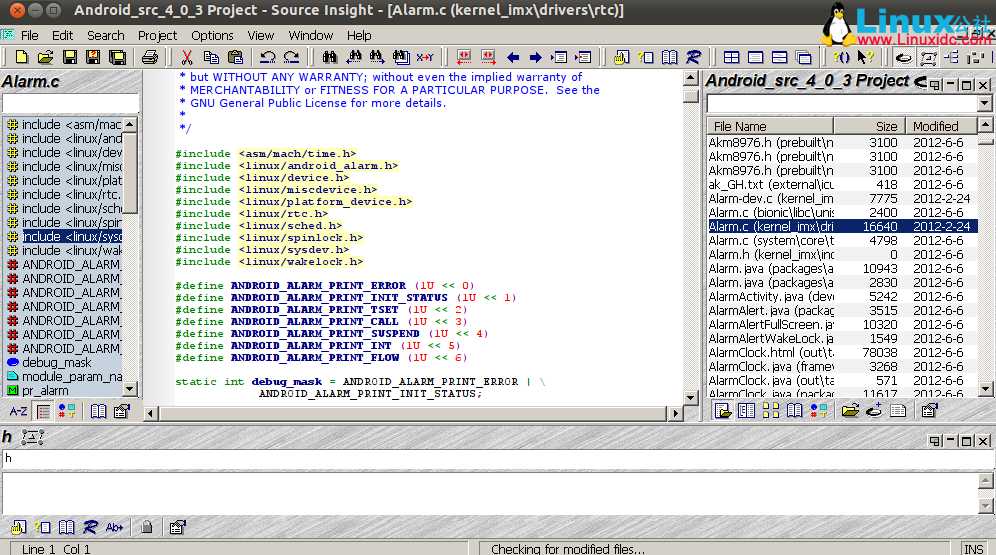Click the Print icon in toolbar
The height and width of the screenshot is (555, 996).
click(150, 57)
